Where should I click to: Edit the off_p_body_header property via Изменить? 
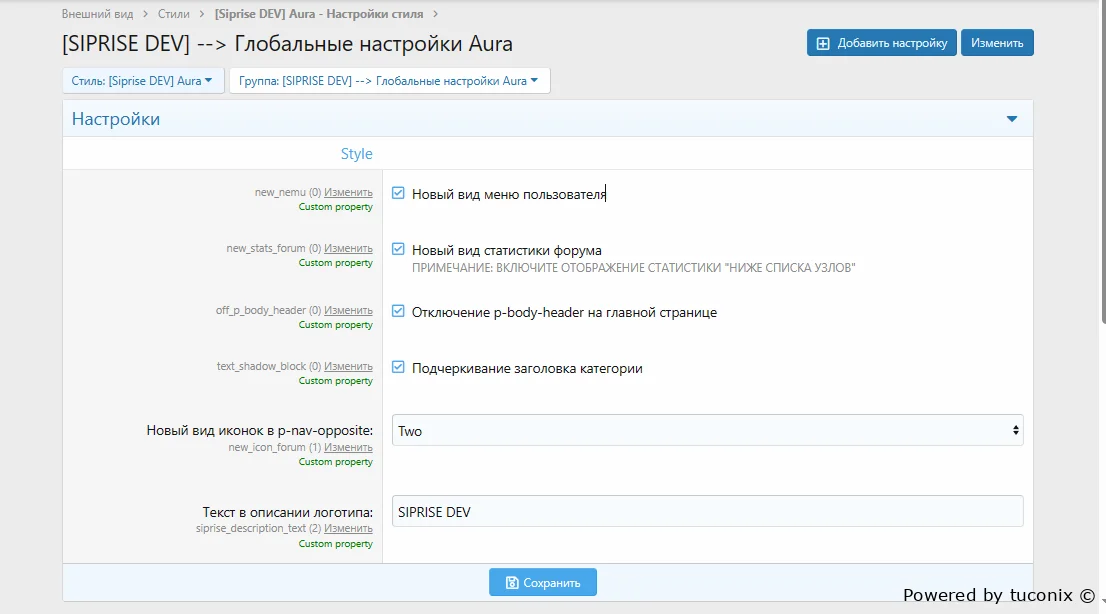pyautogui.click(x=348, y=310)
